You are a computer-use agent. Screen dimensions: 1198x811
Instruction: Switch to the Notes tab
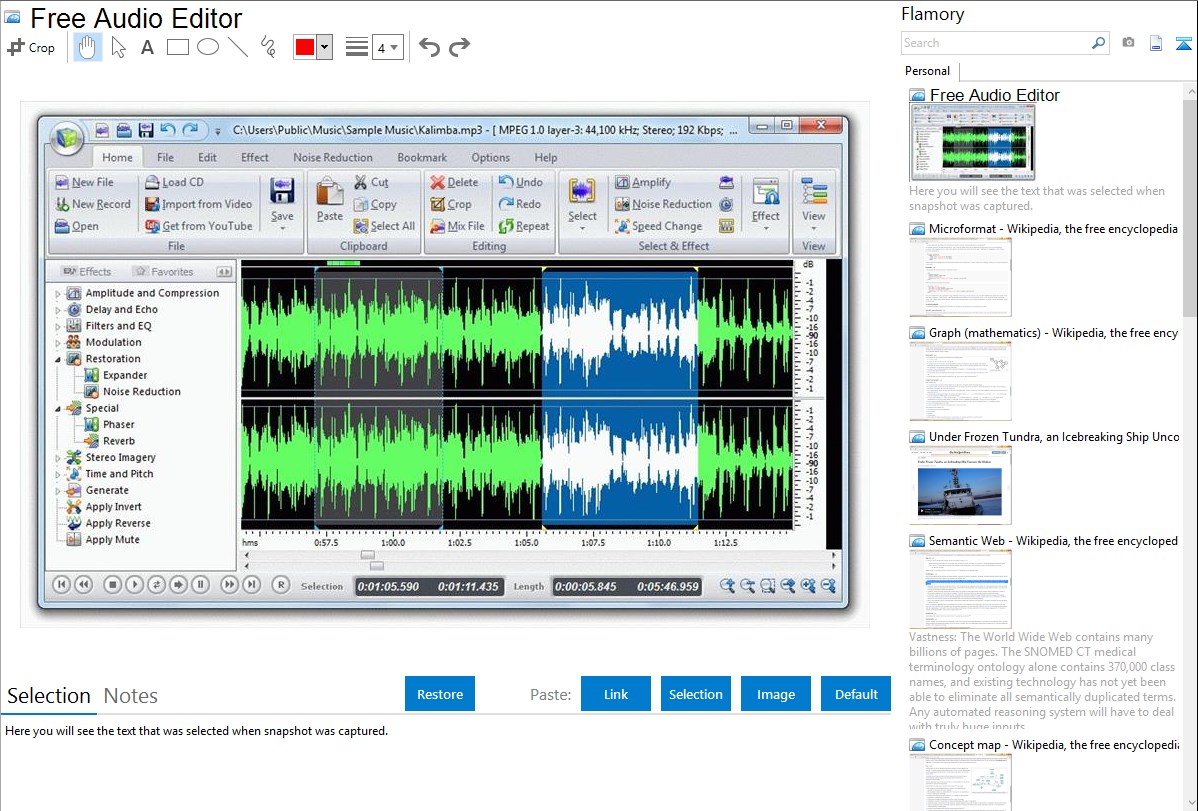[130, 696]
